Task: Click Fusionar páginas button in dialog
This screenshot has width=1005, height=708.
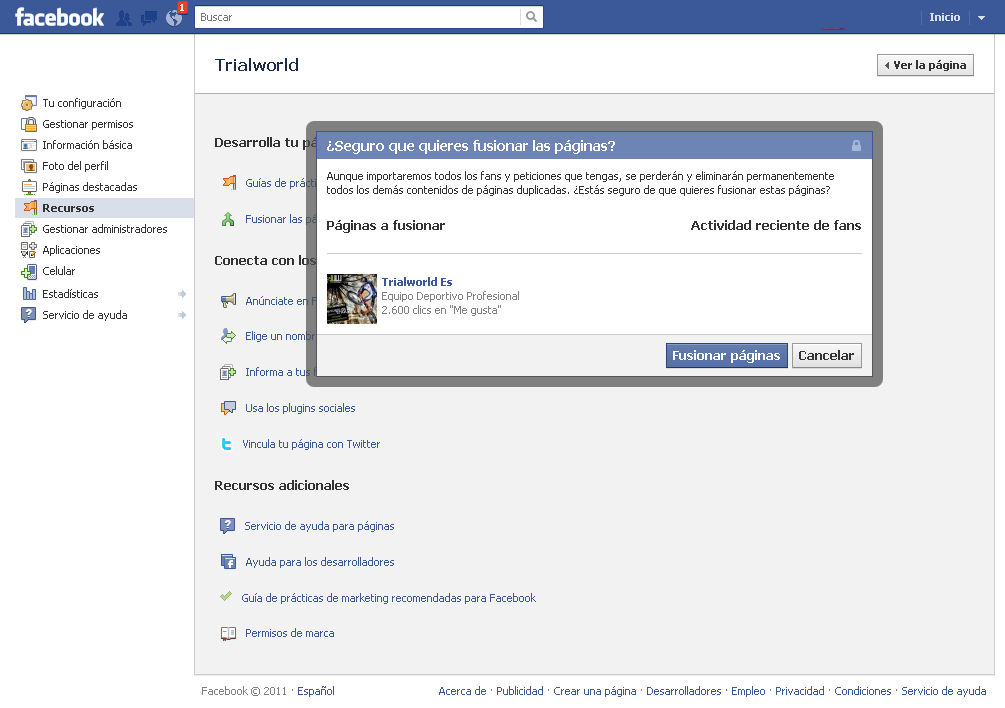Action: pos(726,356)
